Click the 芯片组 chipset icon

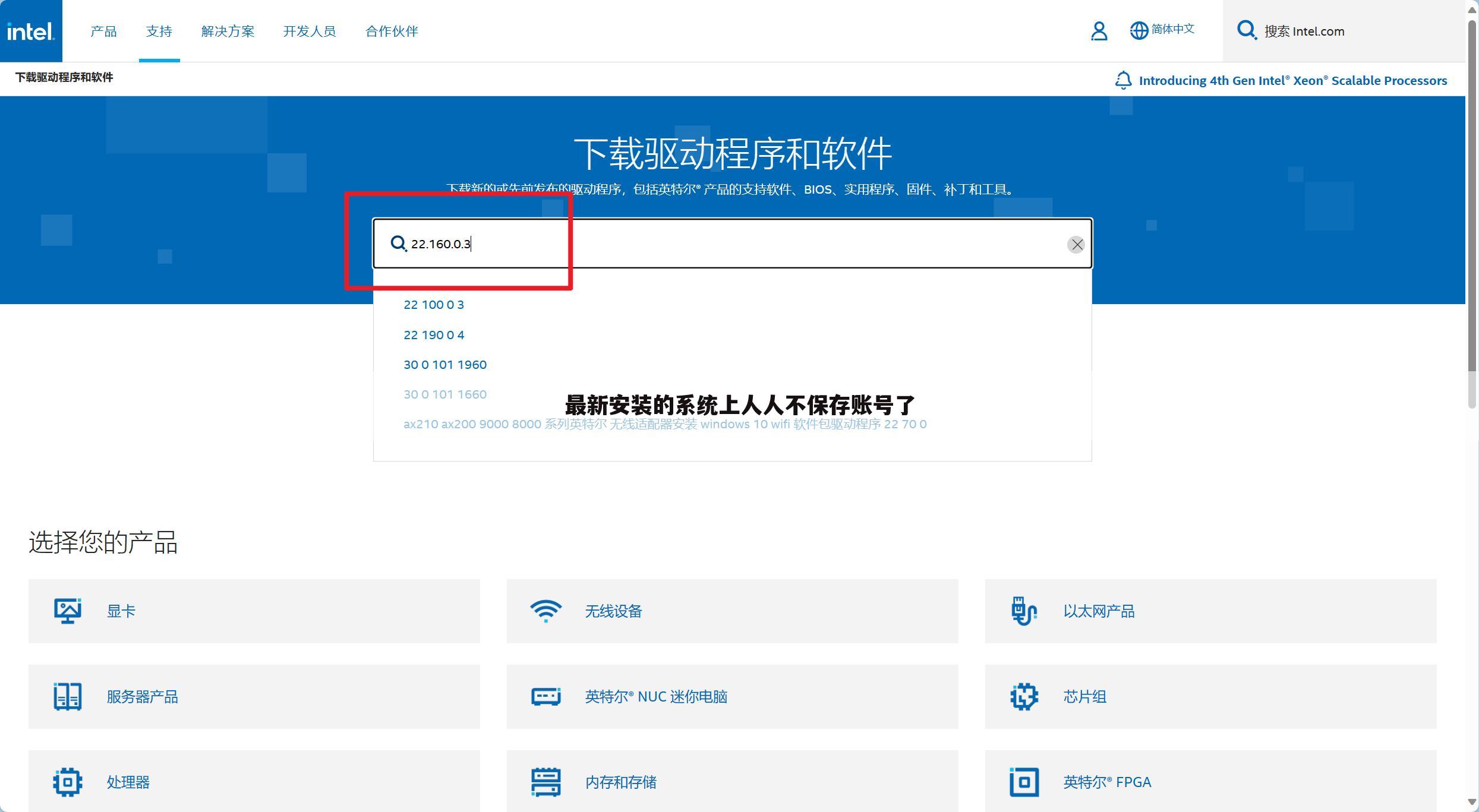(1024, 696)
